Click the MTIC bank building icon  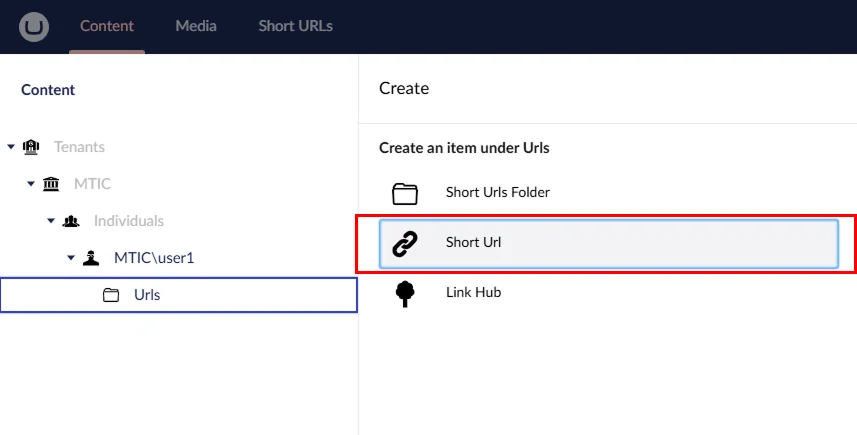coord(51,184)
